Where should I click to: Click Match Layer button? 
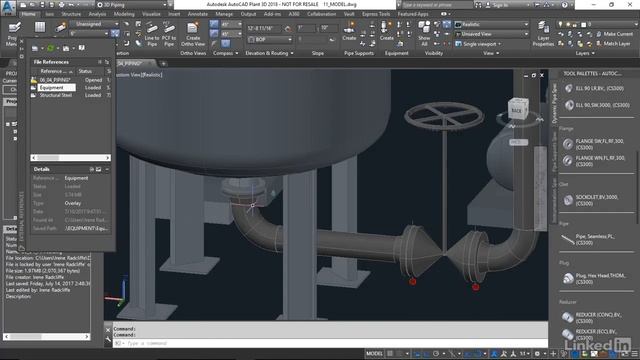click(x=613, y=44)
